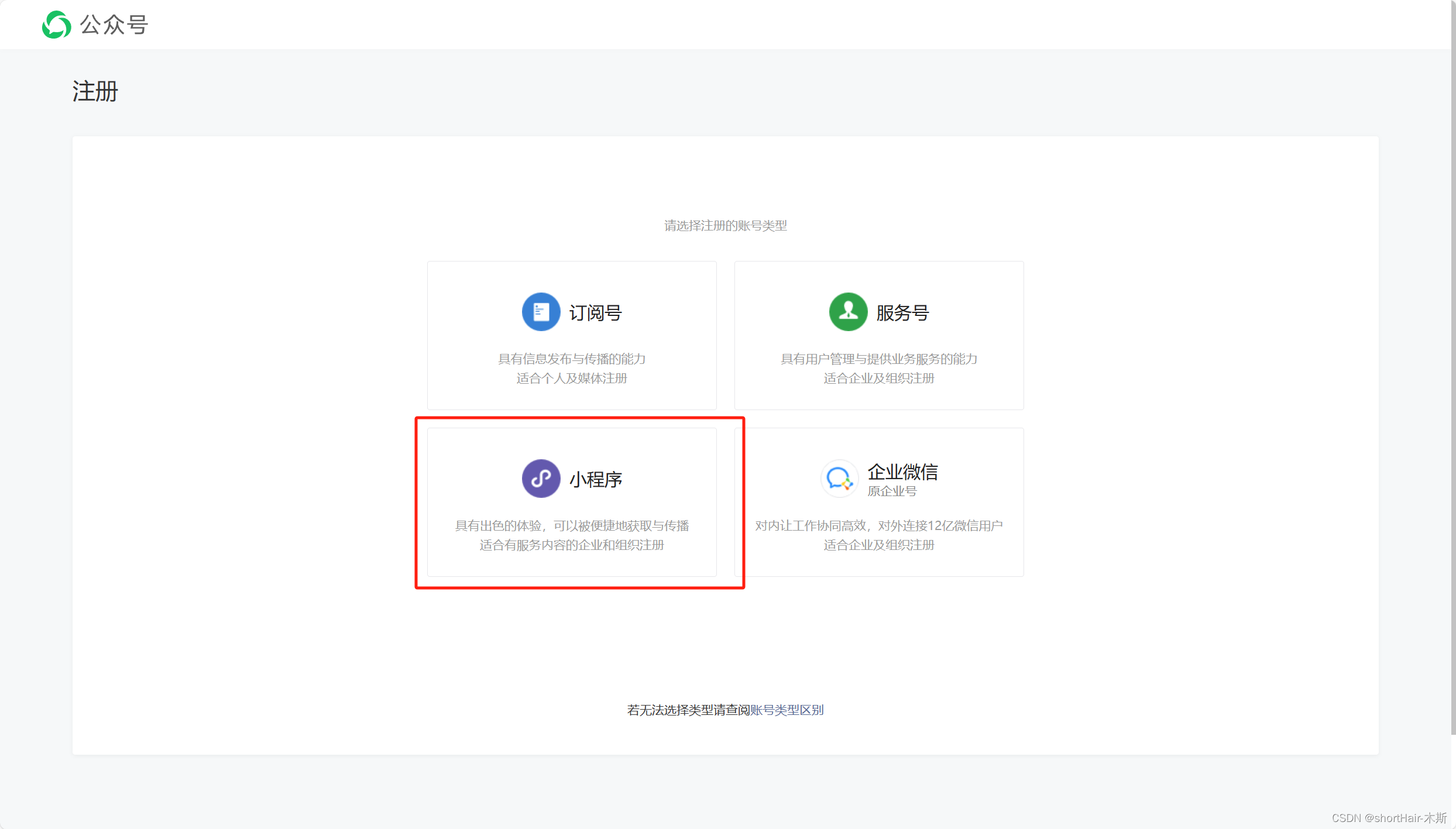Select the 订阅号 account type title
The height and width of the screenshot is (829, 1456).
click(x=595, y=313)
